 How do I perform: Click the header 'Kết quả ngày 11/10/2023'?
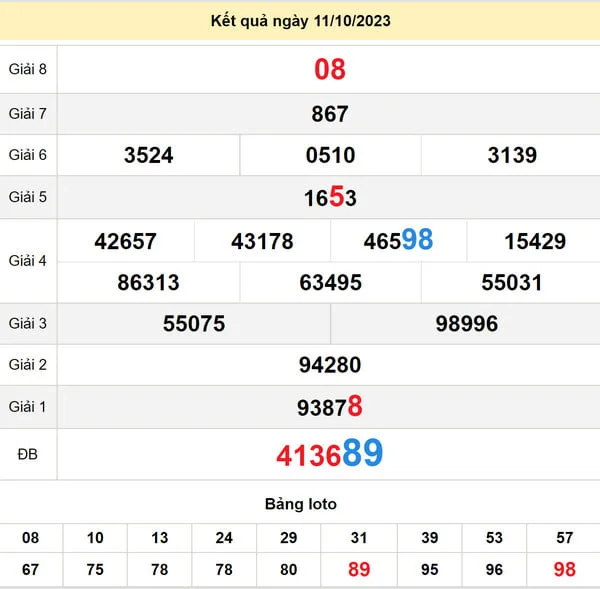299,21
